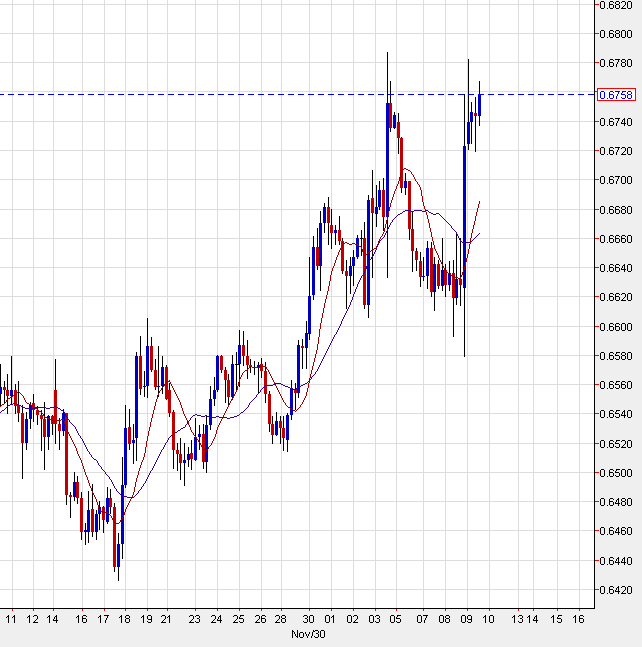Click the 0.6780 price axis label

click(x=616, y=63)
